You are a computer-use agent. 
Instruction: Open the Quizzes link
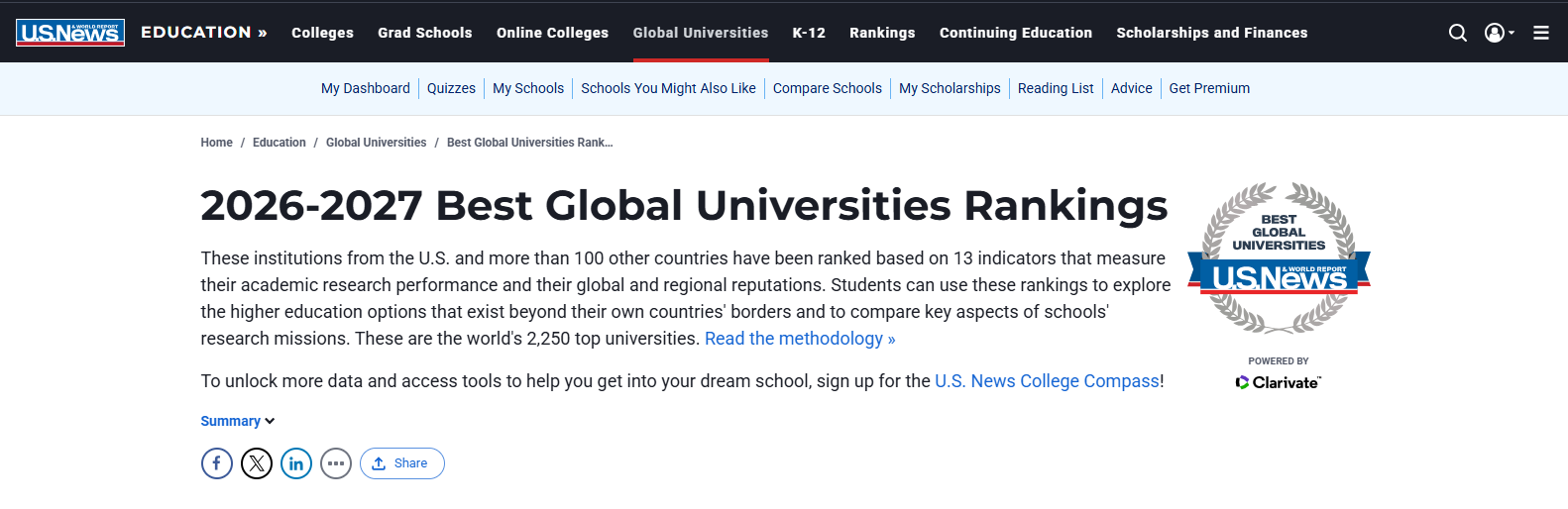[451, 88]
